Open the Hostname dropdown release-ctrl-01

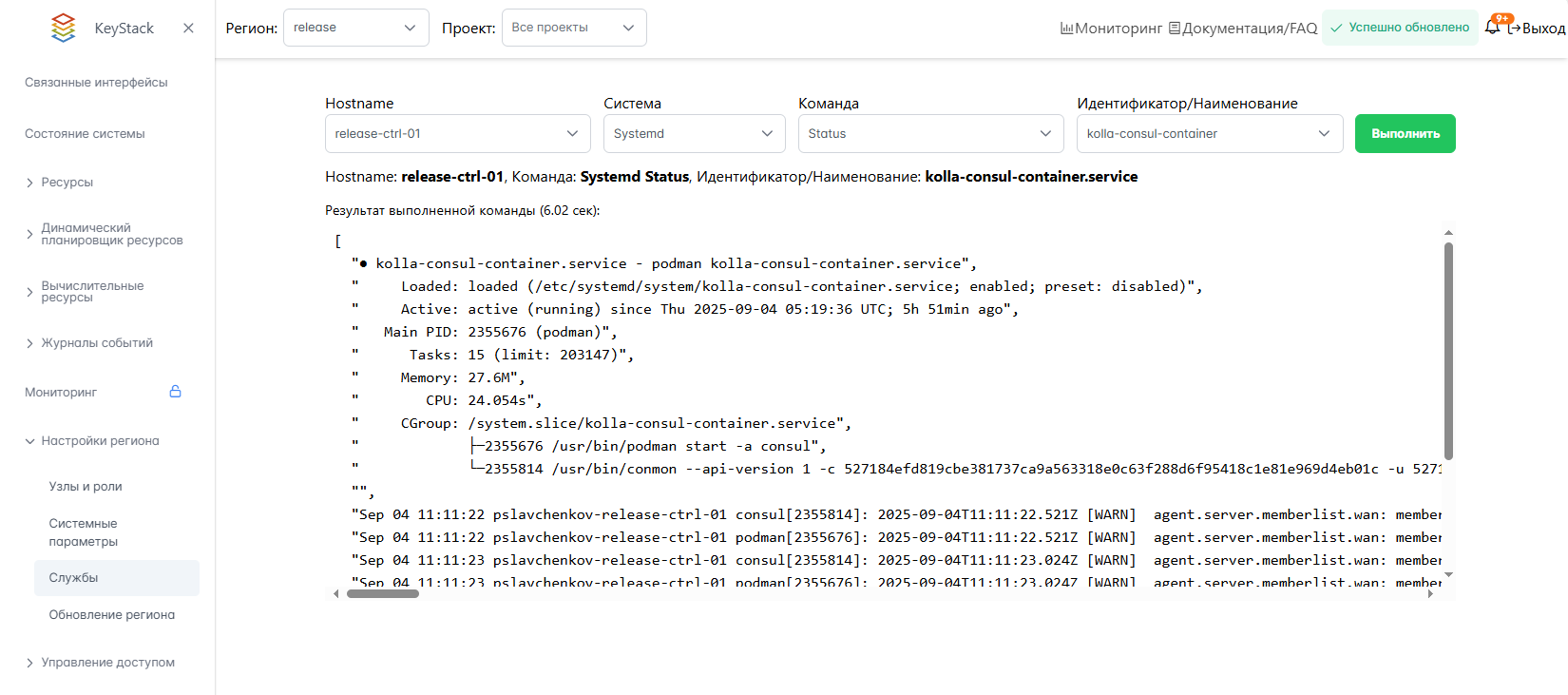click(x=457, y=134)
